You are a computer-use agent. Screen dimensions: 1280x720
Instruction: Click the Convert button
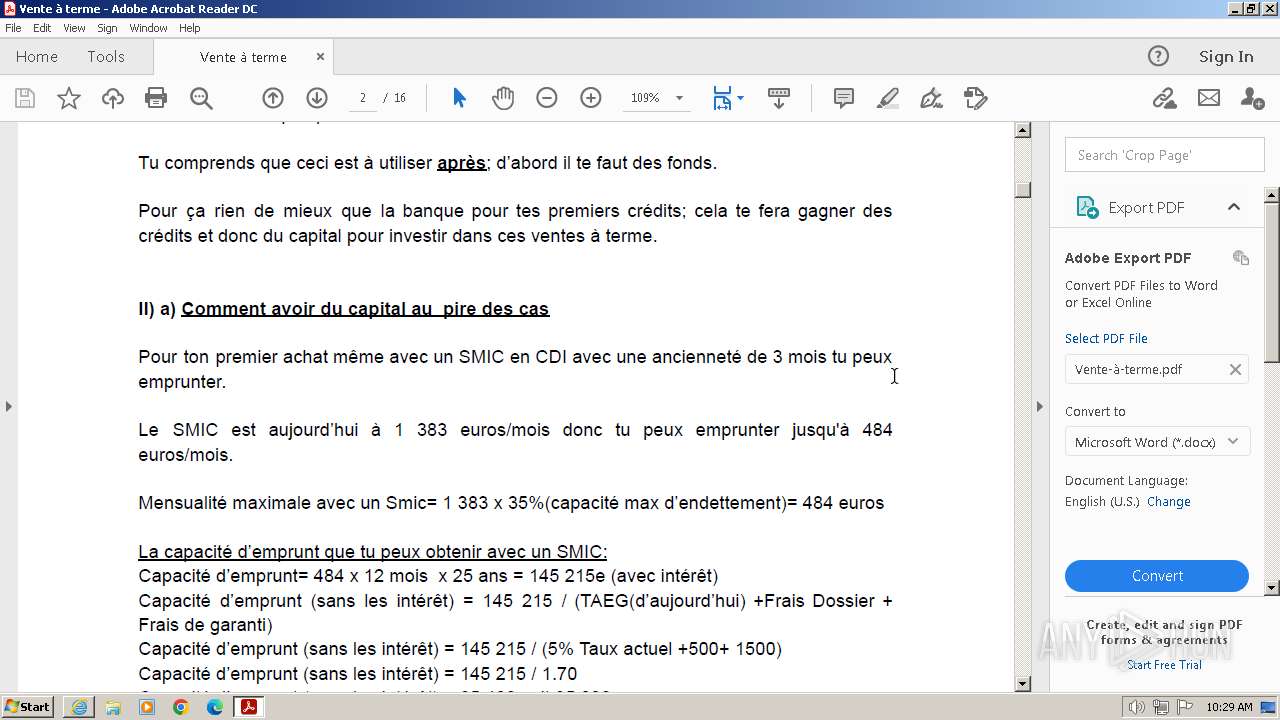tap(1157, 576)
